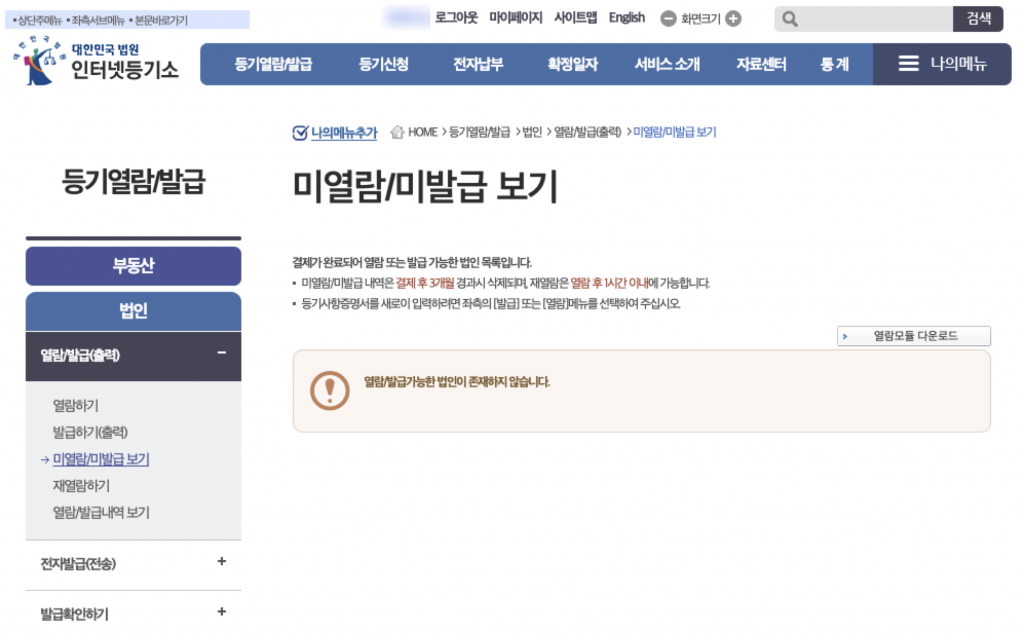
Task: Go to 마이페이지
Action: point(516,18)
